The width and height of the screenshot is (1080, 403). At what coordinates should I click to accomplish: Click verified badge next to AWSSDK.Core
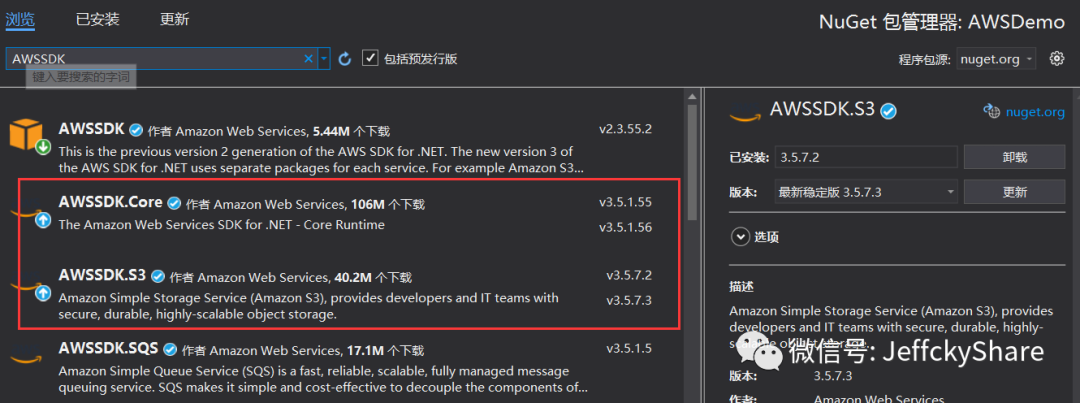[x=174, y=203]
